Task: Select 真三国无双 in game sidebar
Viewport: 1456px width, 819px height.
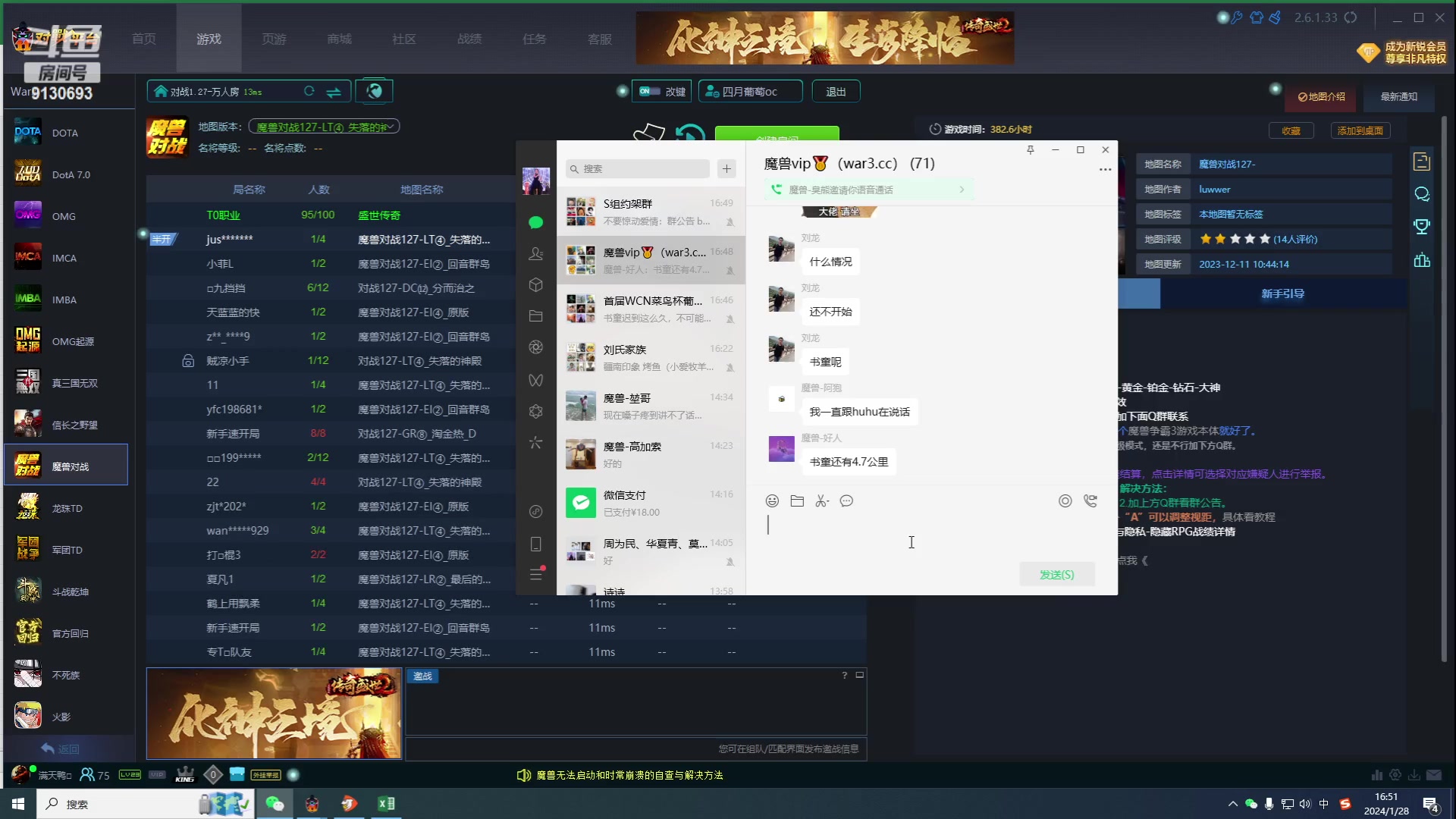Action: pyautogui.click(x=67, y=383)
